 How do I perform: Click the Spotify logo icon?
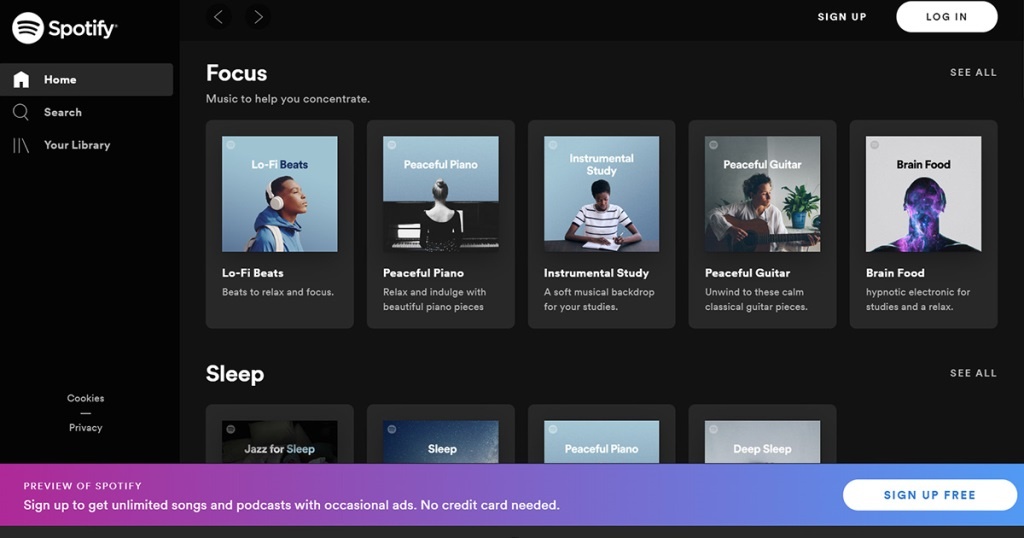(x=27, y=28)
